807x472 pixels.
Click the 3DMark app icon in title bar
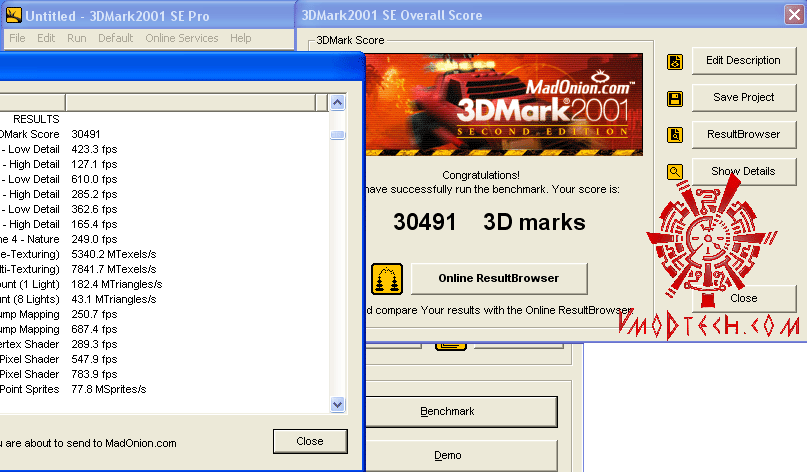click(x=13, y=15)
